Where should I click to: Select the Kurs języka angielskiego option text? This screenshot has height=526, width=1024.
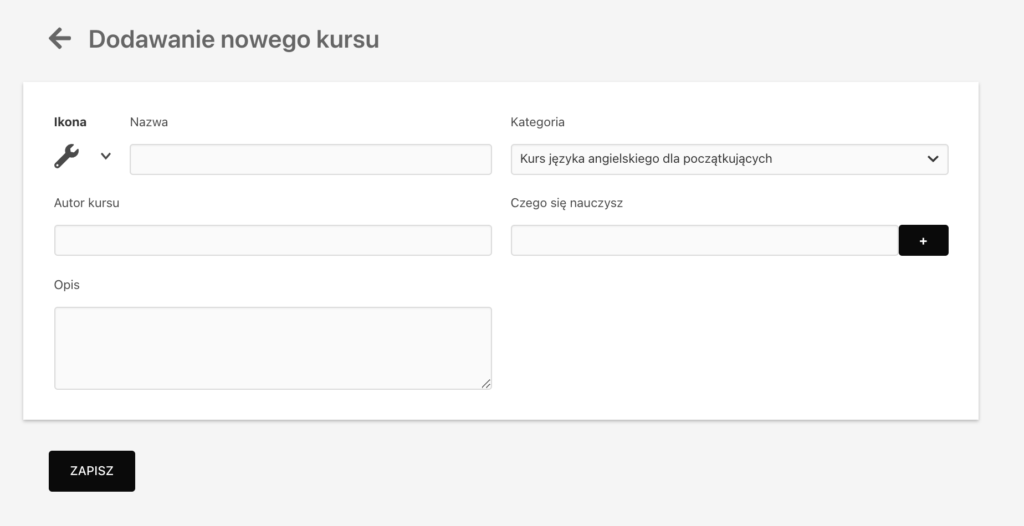click(x=646, y=159)
